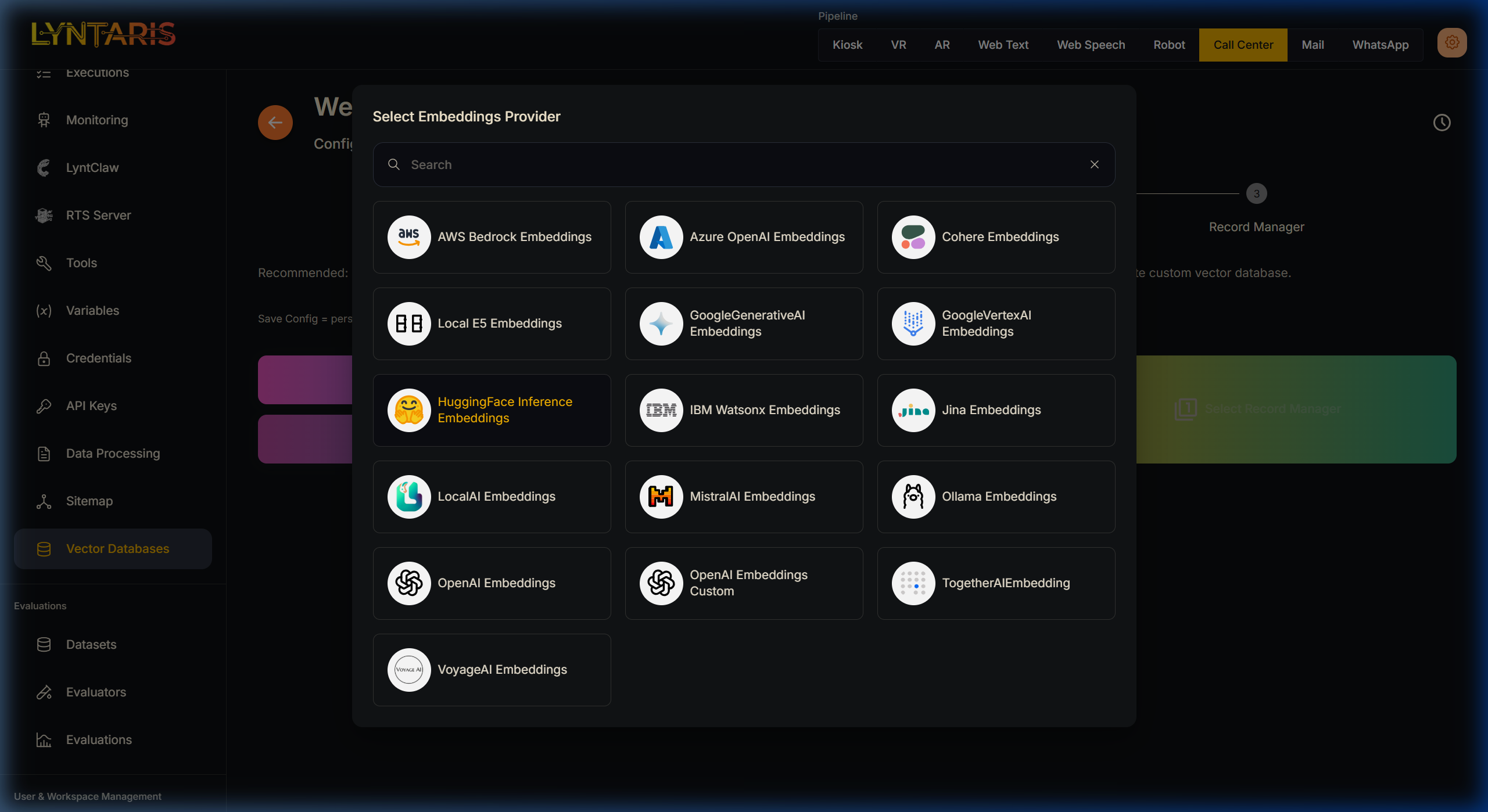This screenshot has width=1488, height=812.
Task: Select the VoyageAI Embeddings logo
Action: pyautogui.click(x=409, y=670)
